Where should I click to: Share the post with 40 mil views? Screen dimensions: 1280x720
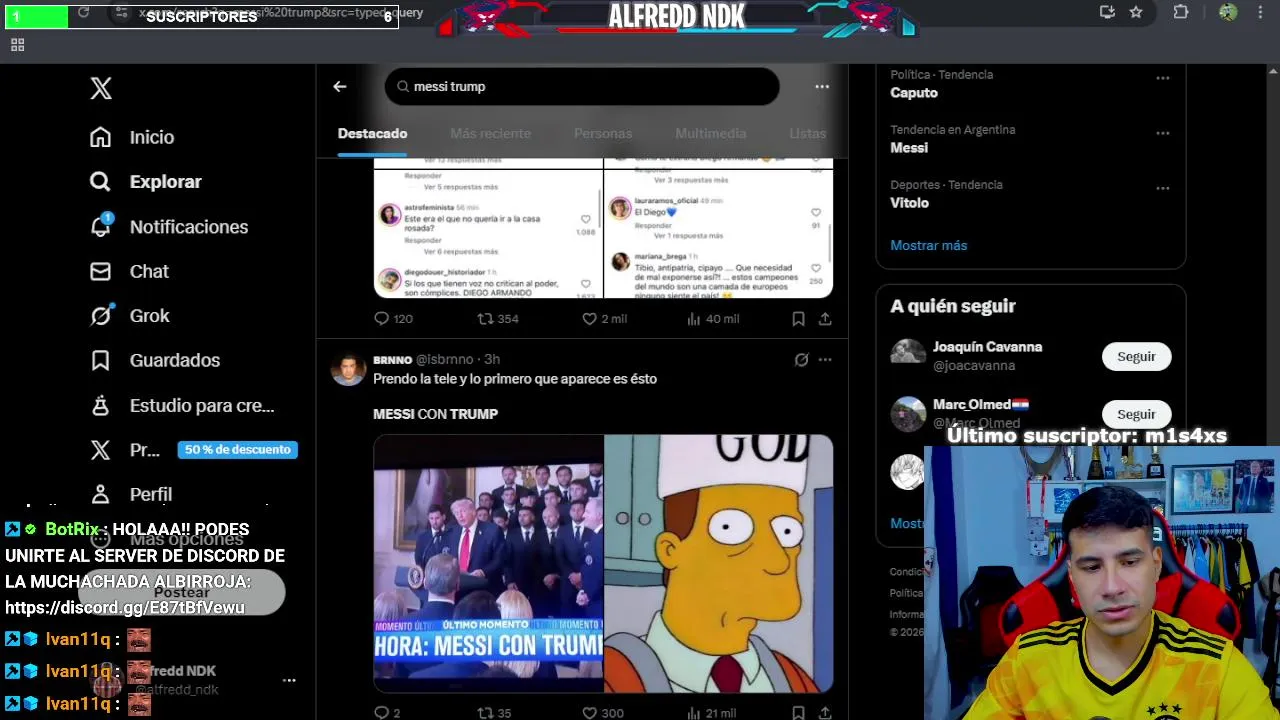point(825,319)
